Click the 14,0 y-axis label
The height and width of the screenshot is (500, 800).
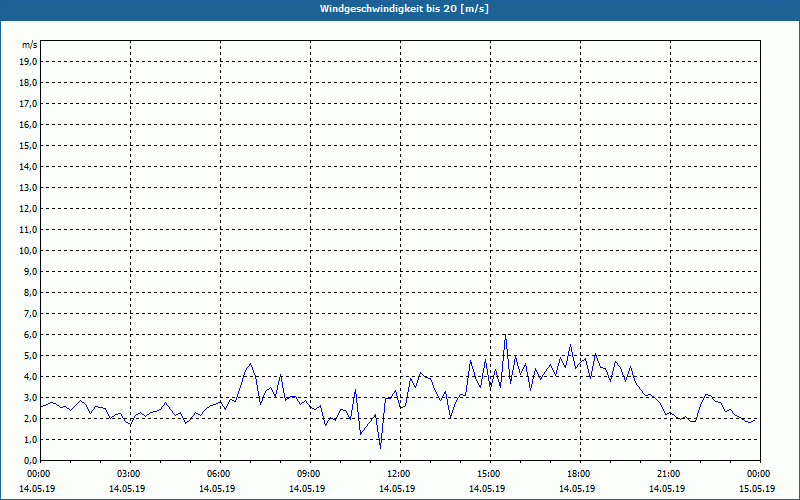28,166
